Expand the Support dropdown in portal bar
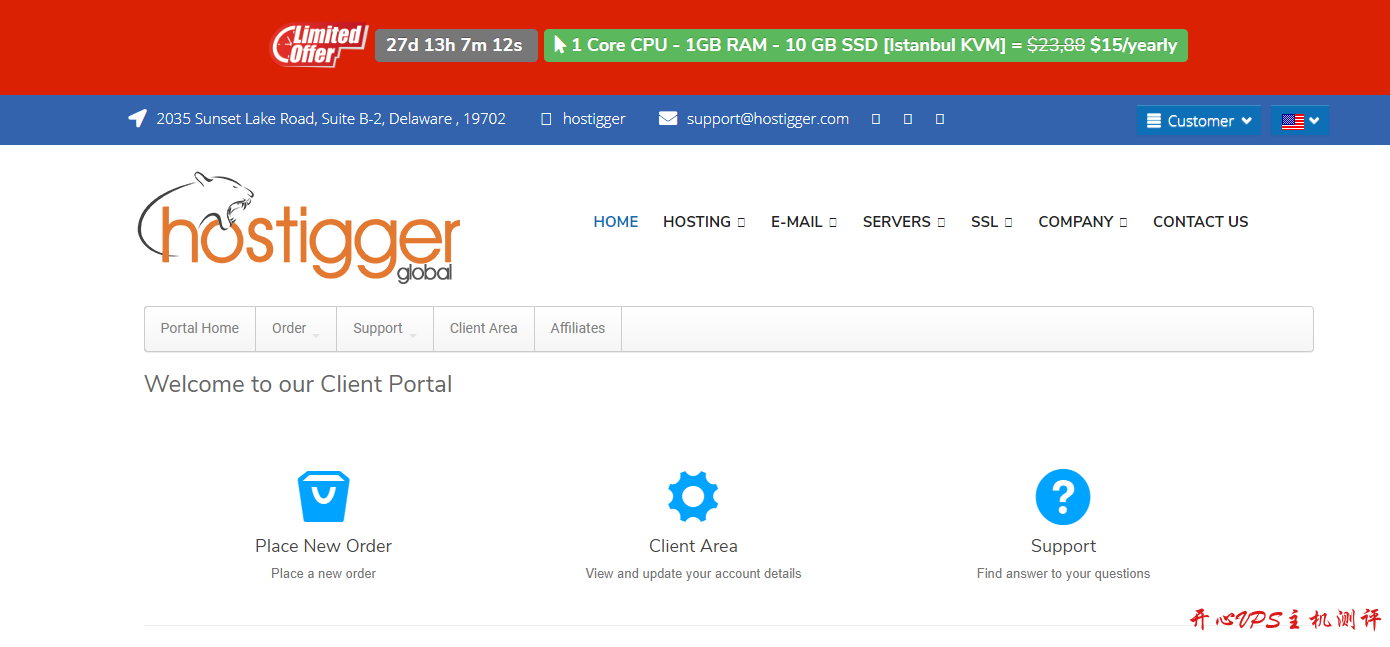The height and width of the screenshot is (647, 1390). point(384,329)
